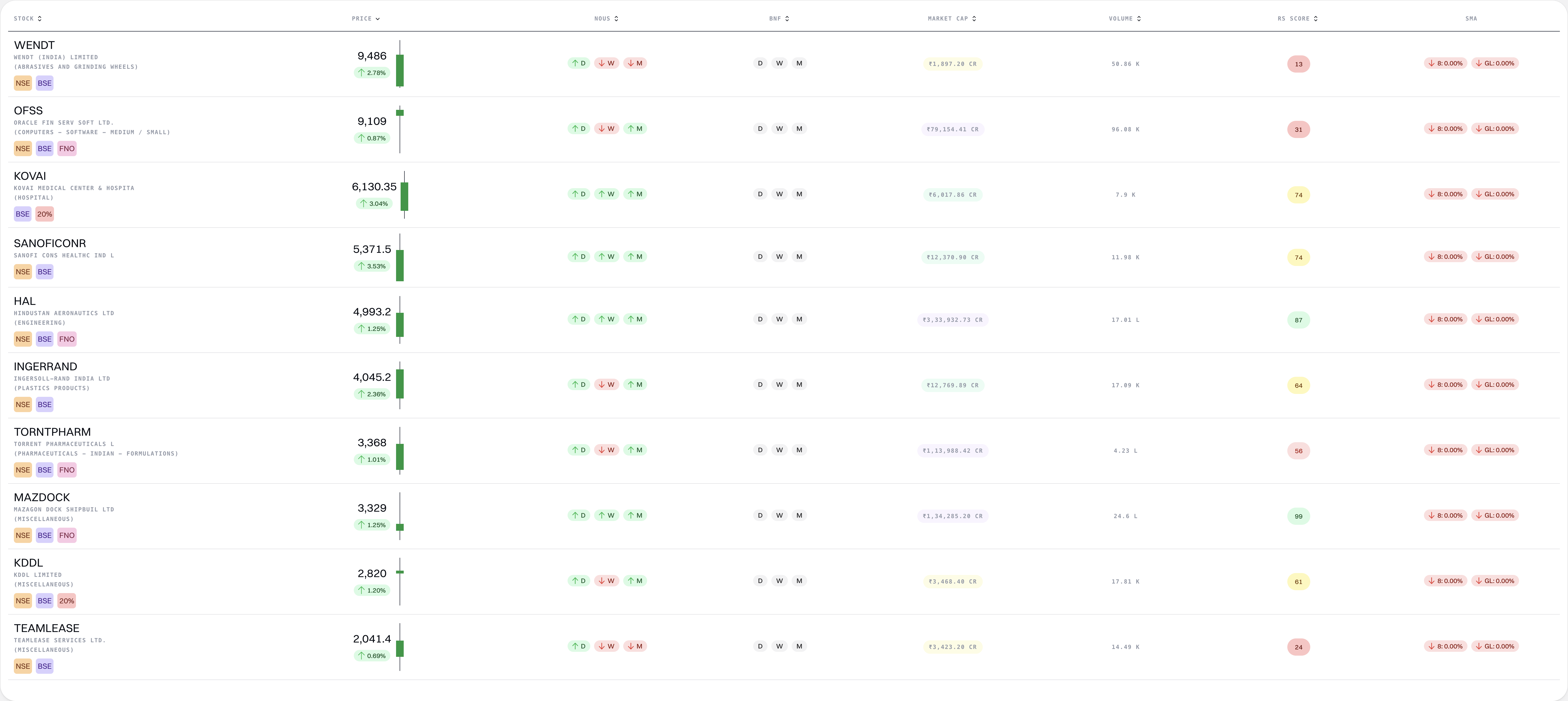Click TORNTPHARM 1.01% change badge
This screenshot has height=701, width=1568.
pyautogui.click(x=372, y=459)
